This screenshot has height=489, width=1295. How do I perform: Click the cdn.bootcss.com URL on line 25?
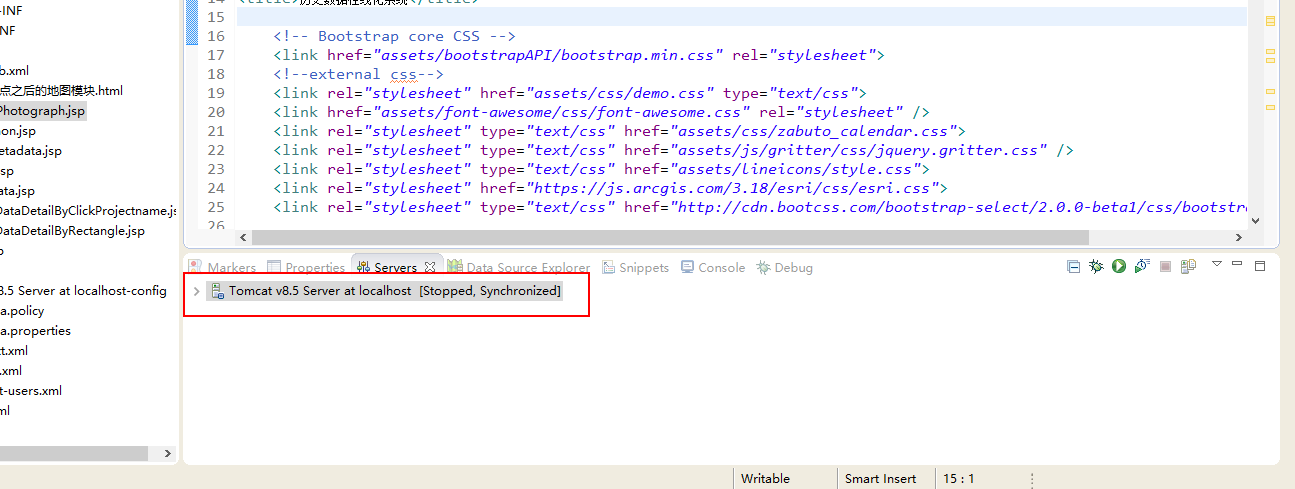pos(960,207)
